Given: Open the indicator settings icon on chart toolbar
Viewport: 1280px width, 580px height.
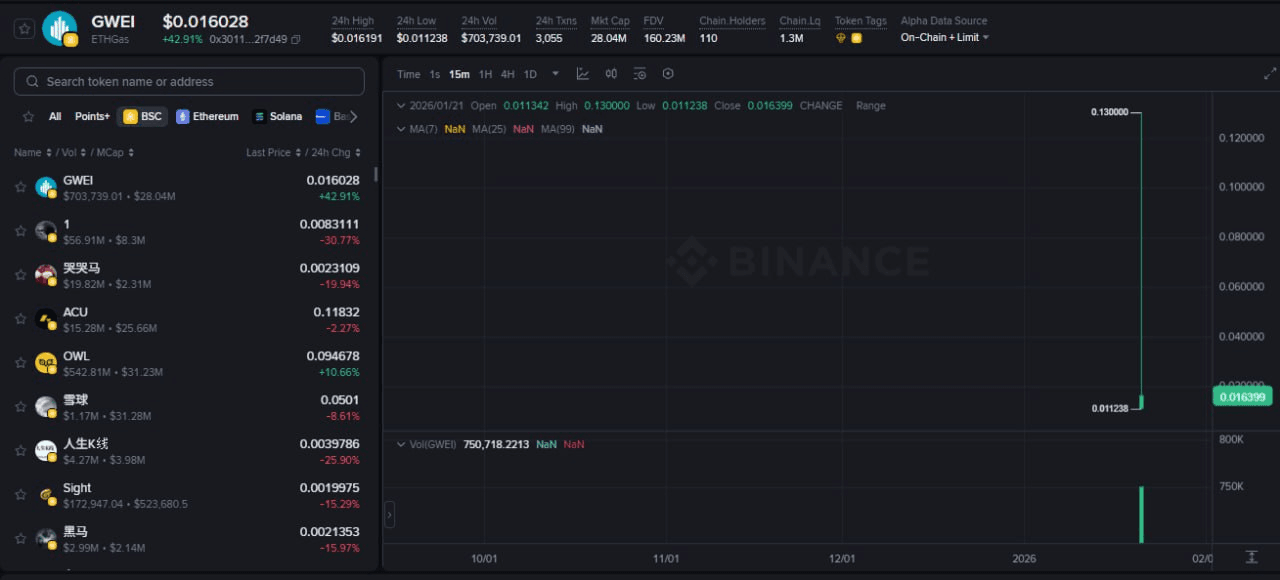Looking at the screenshot, I should point(639,73).
